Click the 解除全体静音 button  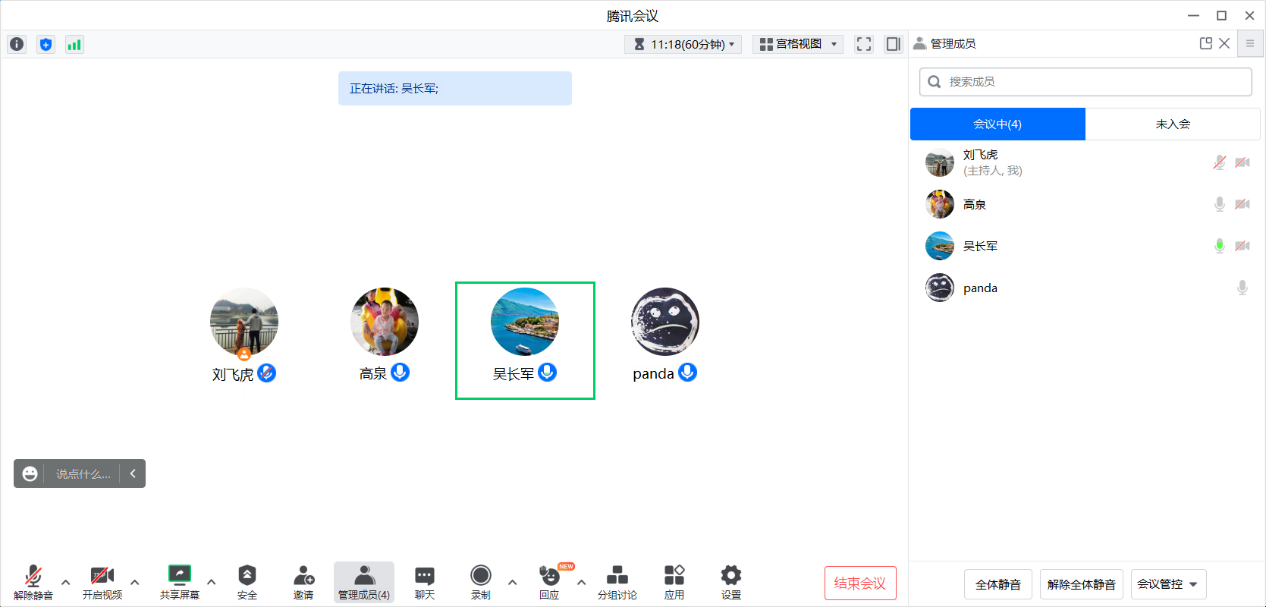pos(1082,584)
